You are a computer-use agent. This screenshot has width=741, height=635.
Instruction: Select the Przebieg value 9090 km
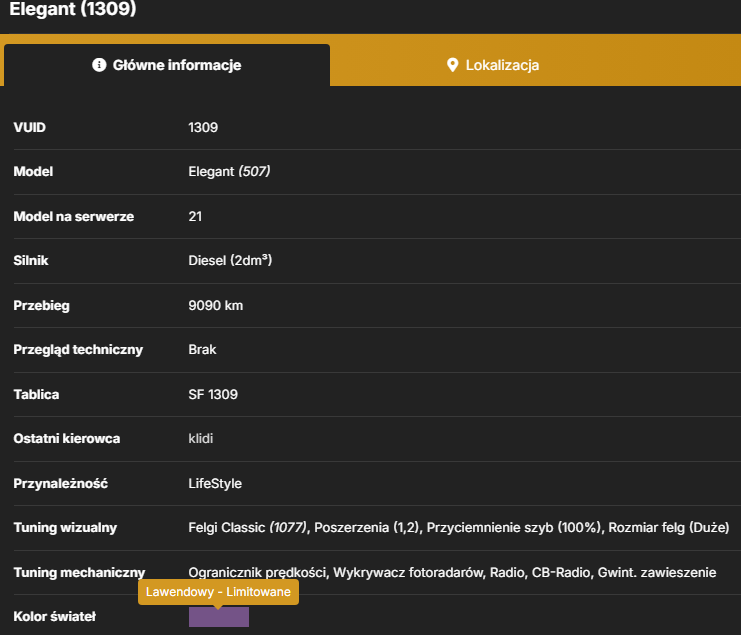[215, 306]
